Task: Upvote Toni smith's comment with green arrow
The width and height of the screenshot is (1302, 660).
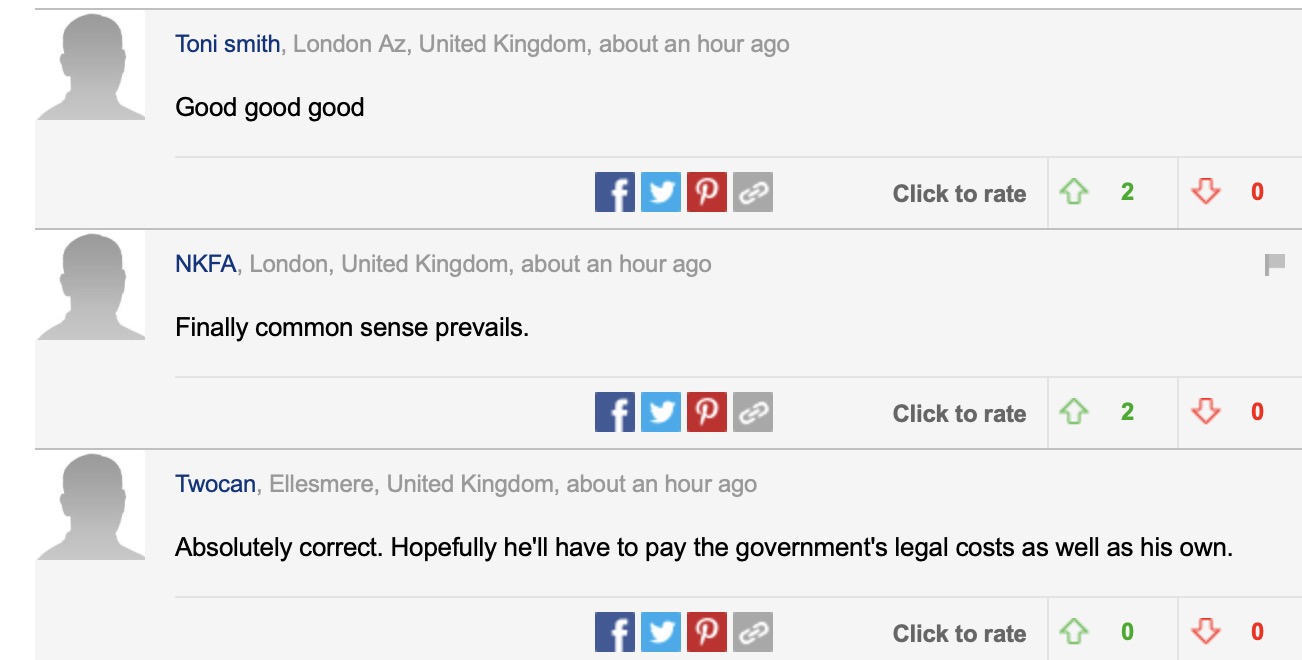Action: click(1074, 191)
